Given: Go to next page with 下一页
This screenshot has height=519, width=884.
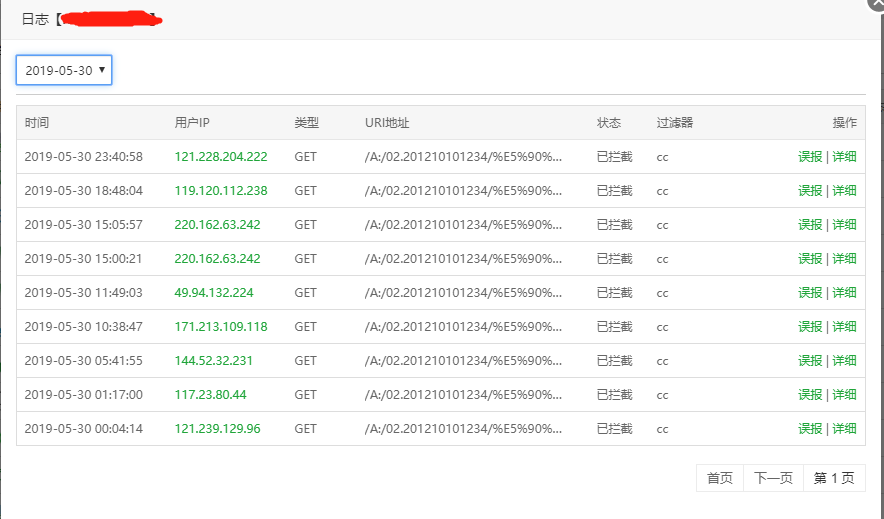Looking at the screenshot, I should tap(773, 478).
